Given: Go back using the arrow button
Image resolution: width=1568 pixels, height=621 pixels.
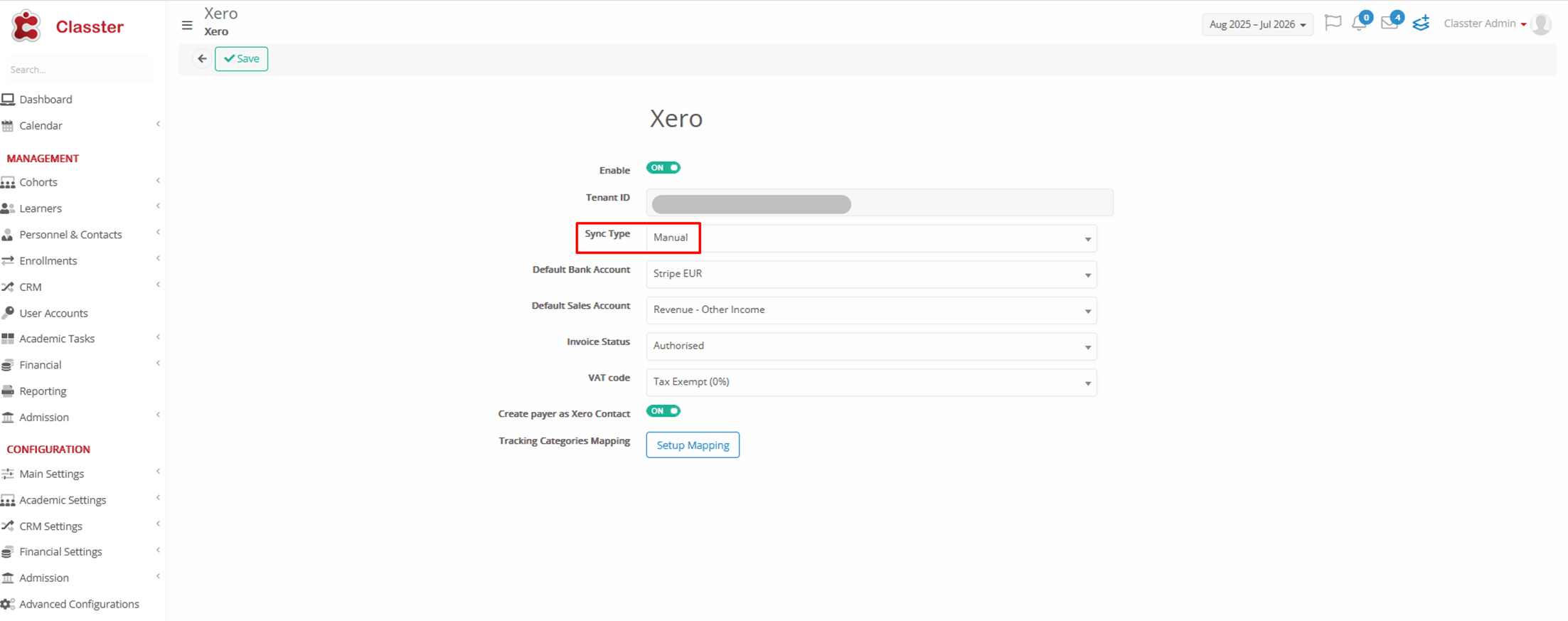Looking at the screenshot, I should (x=202, y=59).
